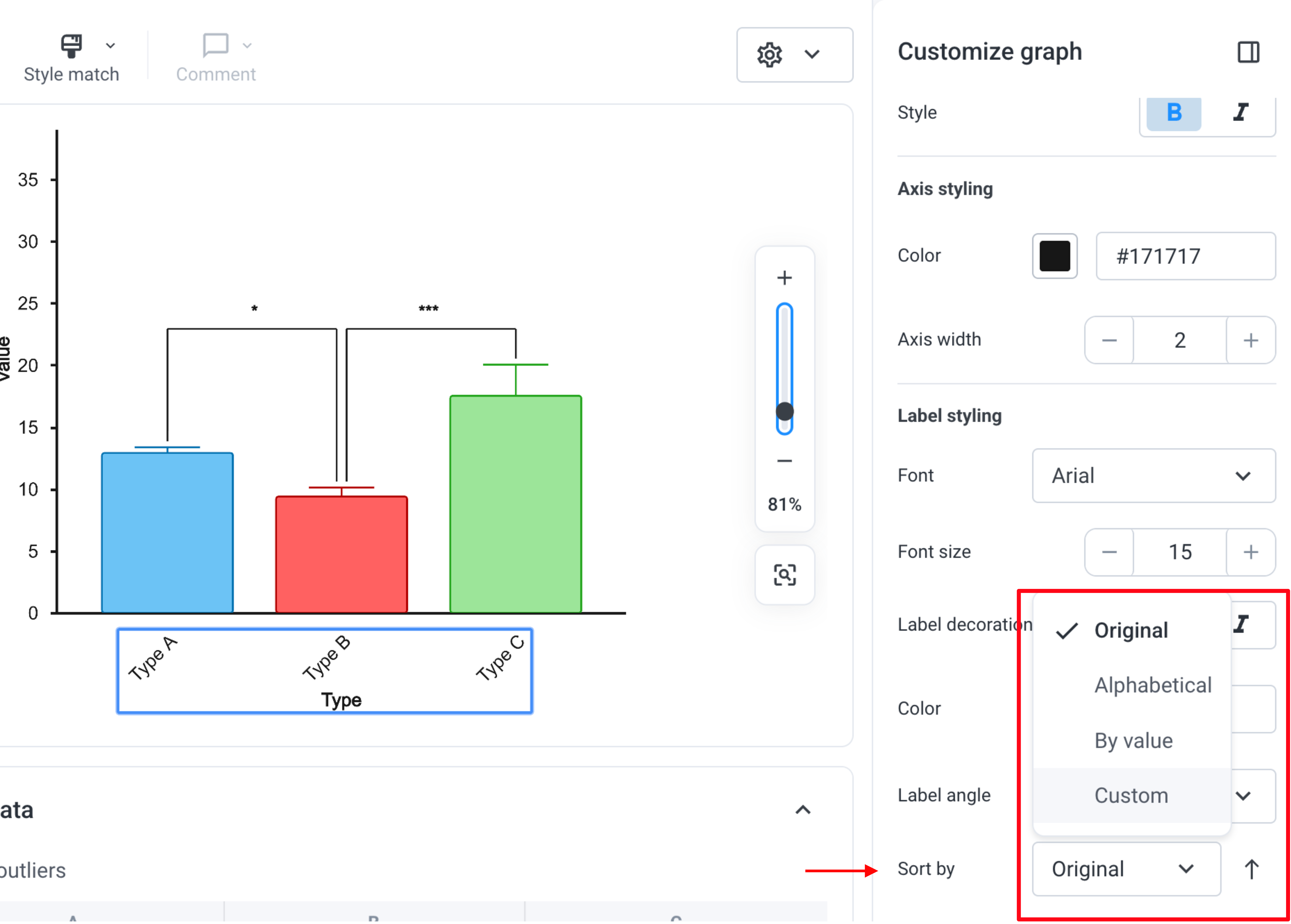
Task: Zoom in with the plus icon
Action: click(x=784, y=278)
